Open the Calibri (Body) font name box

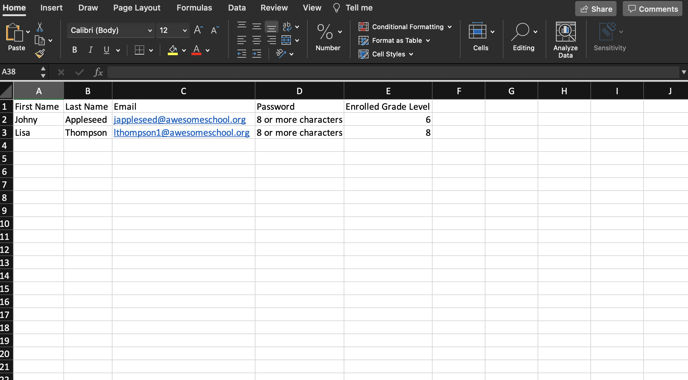[x=111, y=30]
